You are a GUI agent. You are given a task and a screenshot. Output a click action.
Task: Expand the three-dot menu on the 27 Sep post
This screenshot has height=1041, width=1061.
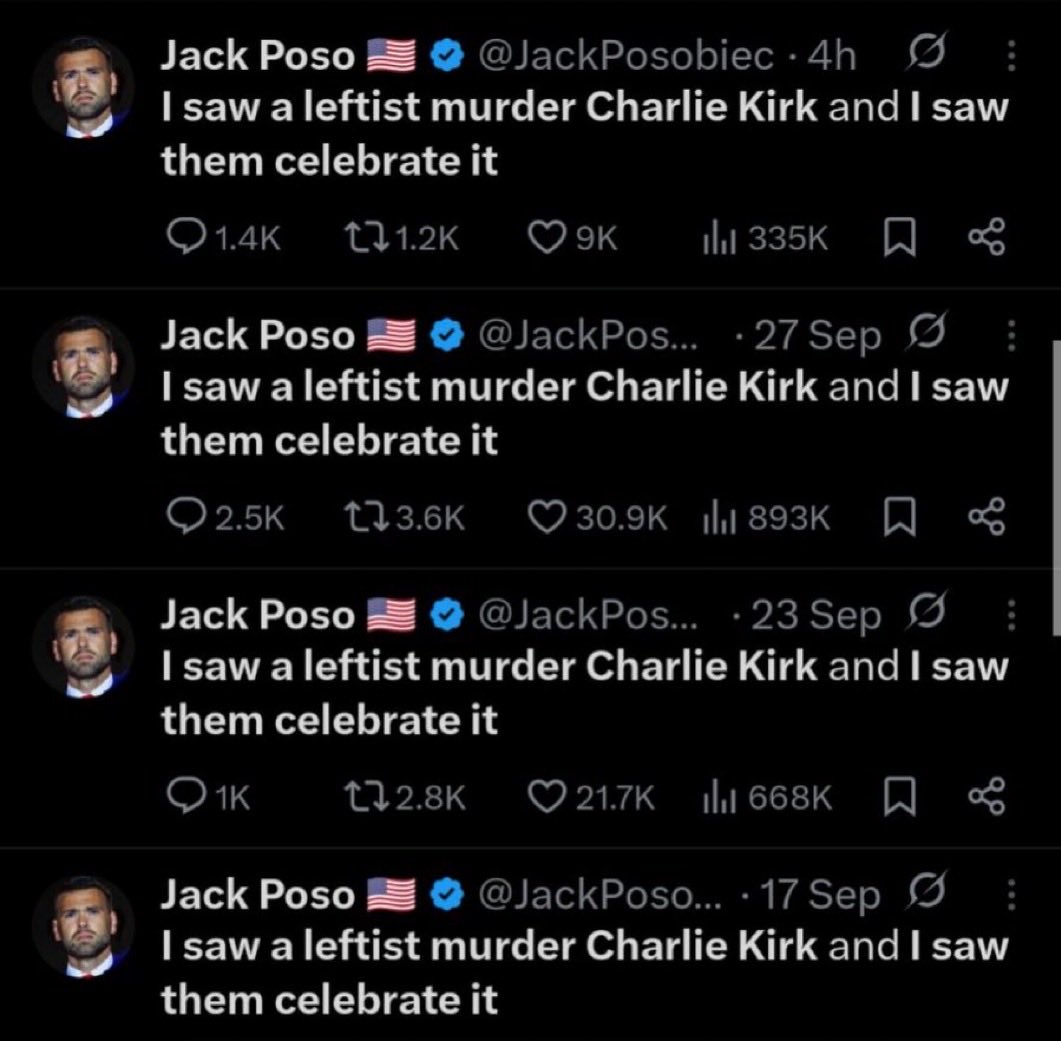1010,337
